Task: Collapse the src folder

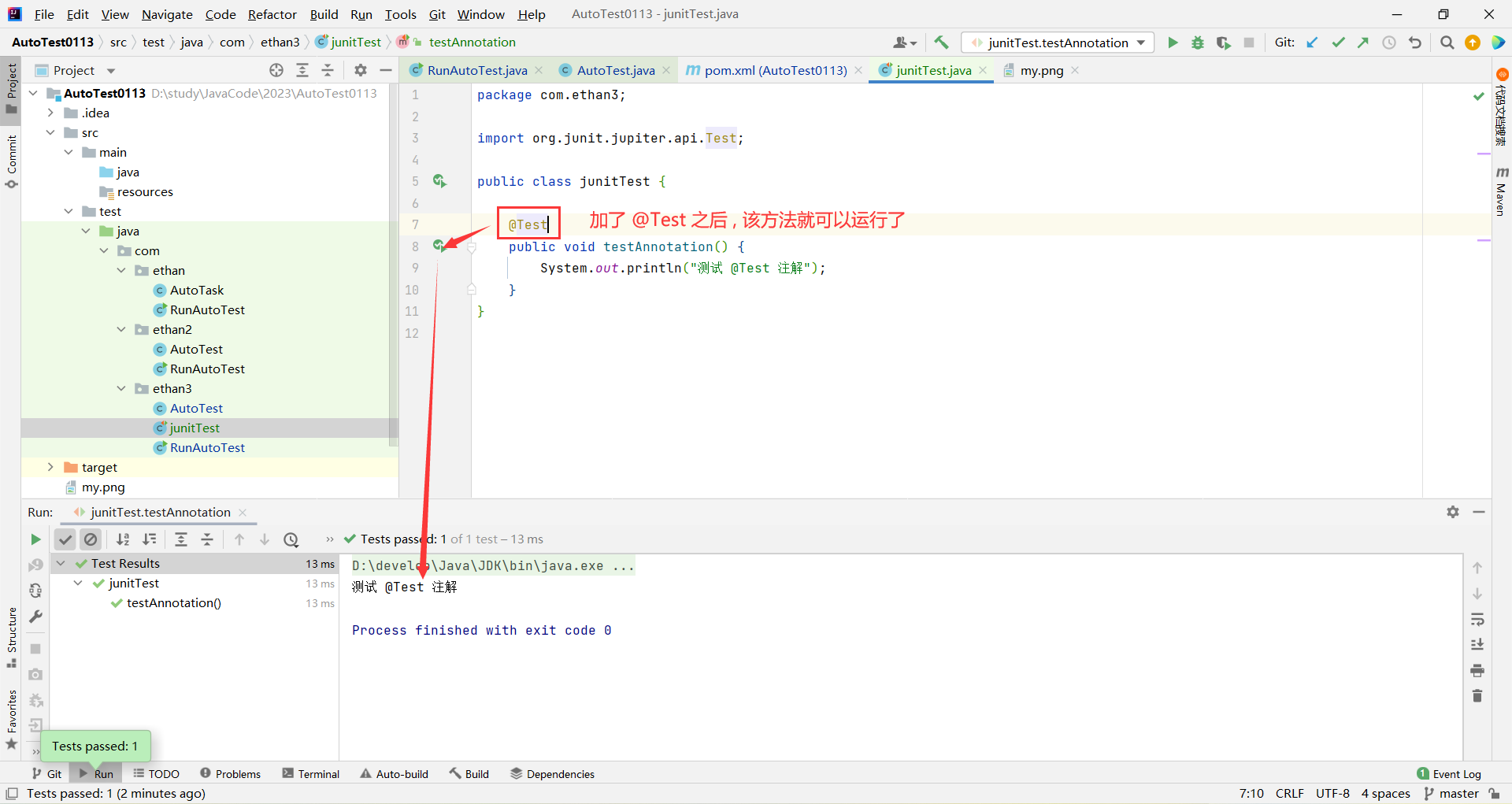Action: 50,132
